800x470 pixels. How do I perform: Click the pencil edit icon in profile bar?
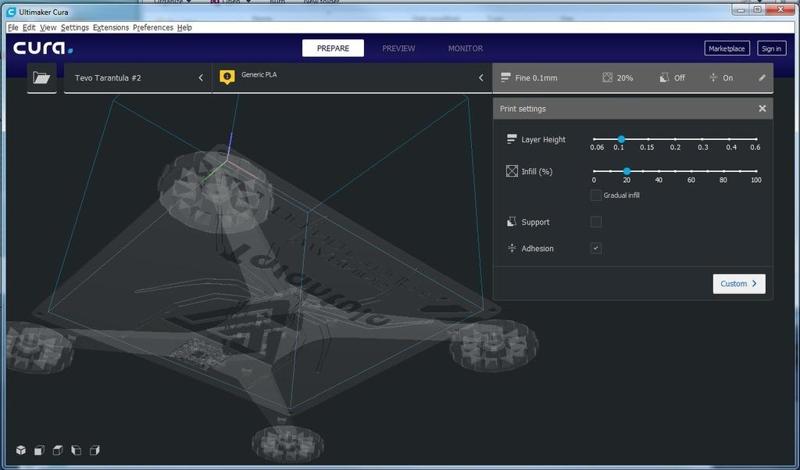pos(762,78)
